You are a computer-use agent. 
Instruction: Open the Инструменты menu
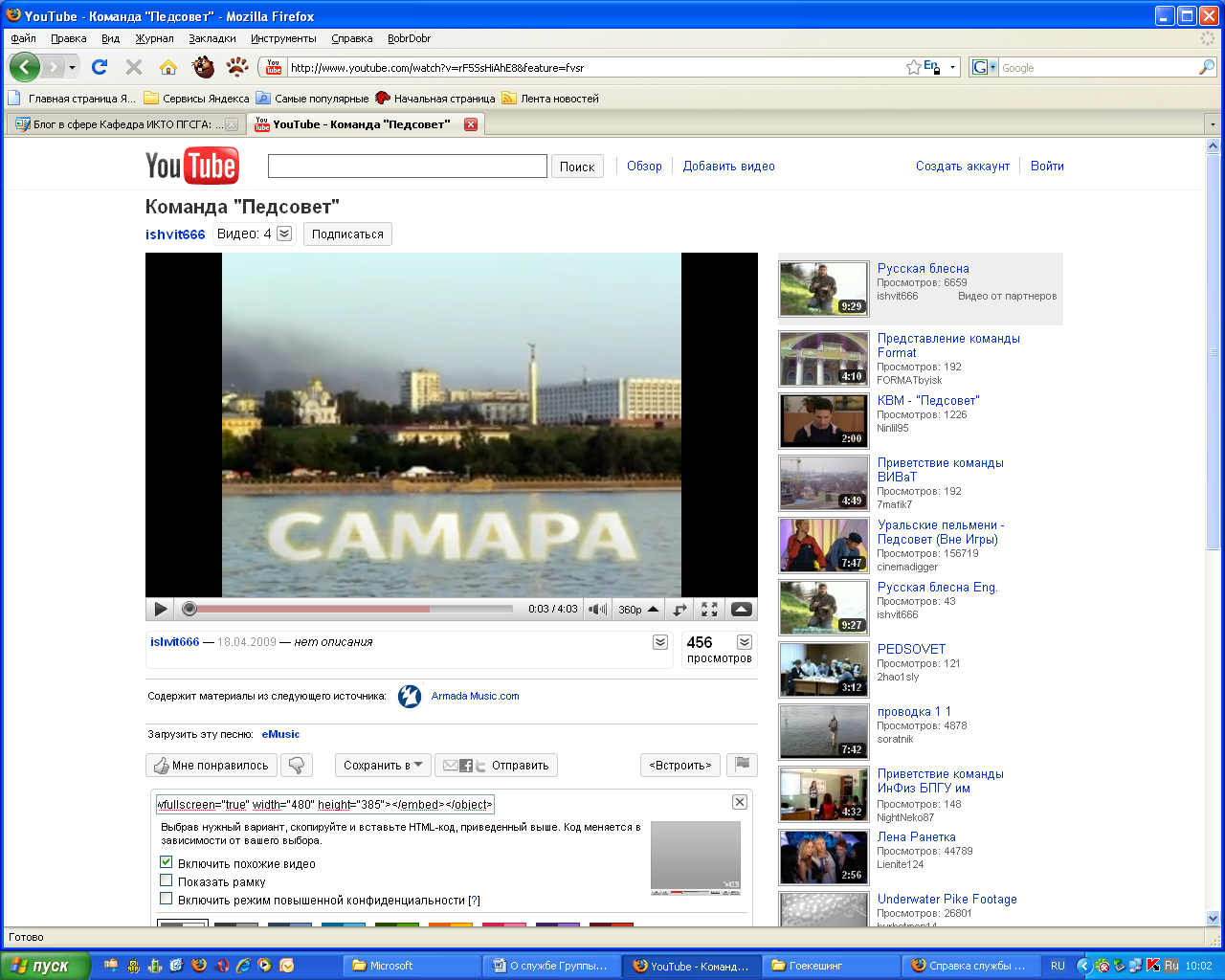click(x=283, y=38)
